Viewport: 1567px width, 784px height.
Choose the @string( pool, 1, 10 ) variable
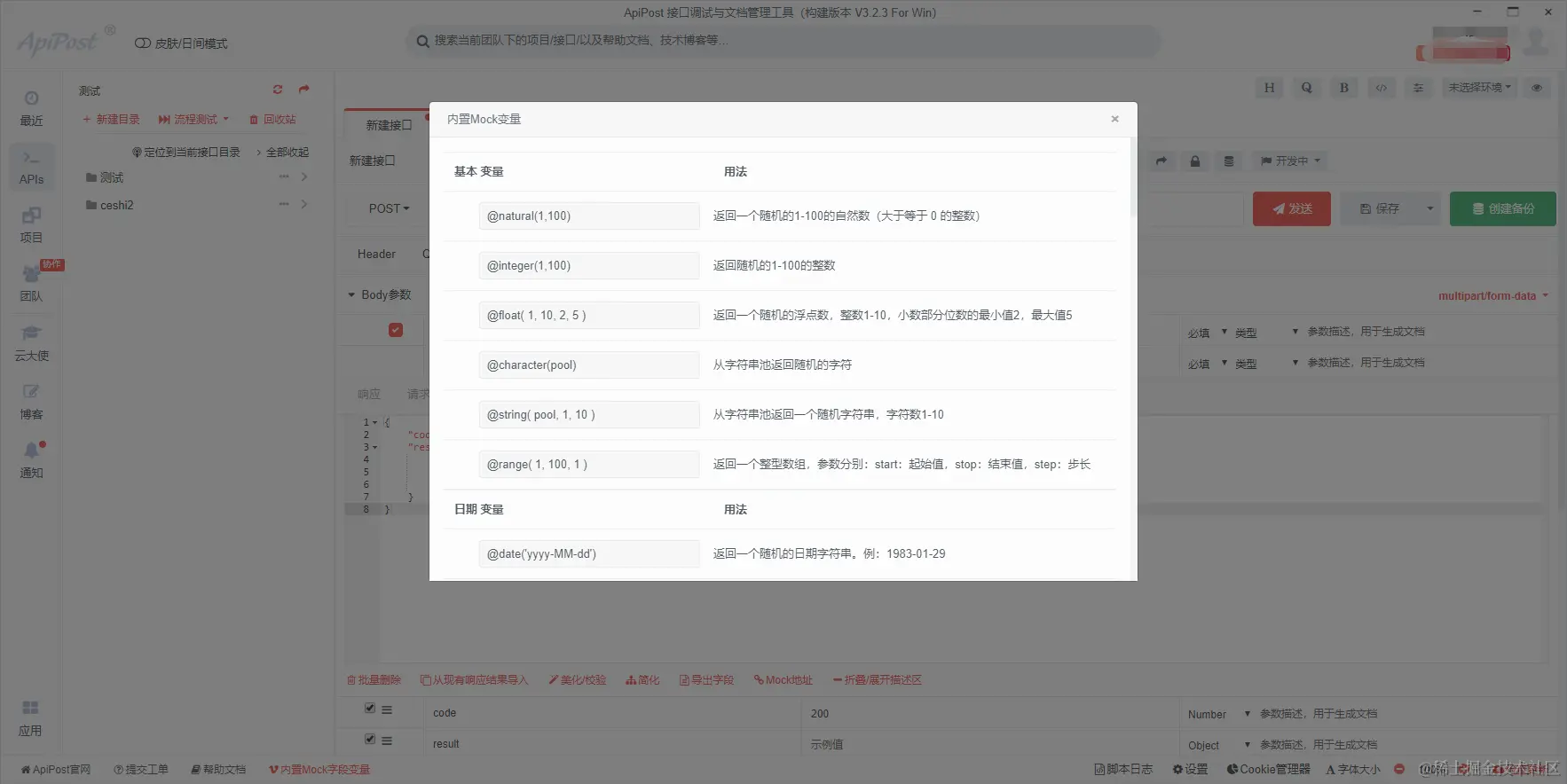[589, 414]
